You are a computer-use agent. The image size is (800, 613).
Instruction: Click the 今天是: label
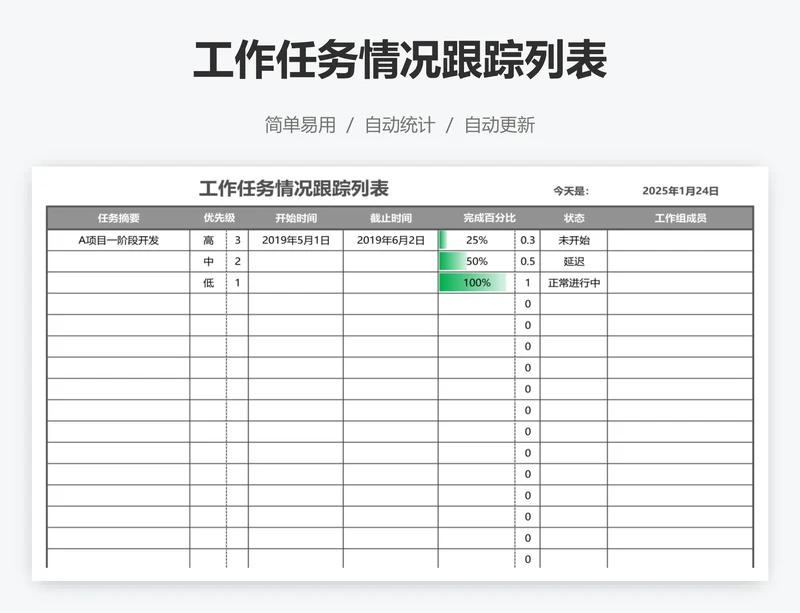click(571, 191)
